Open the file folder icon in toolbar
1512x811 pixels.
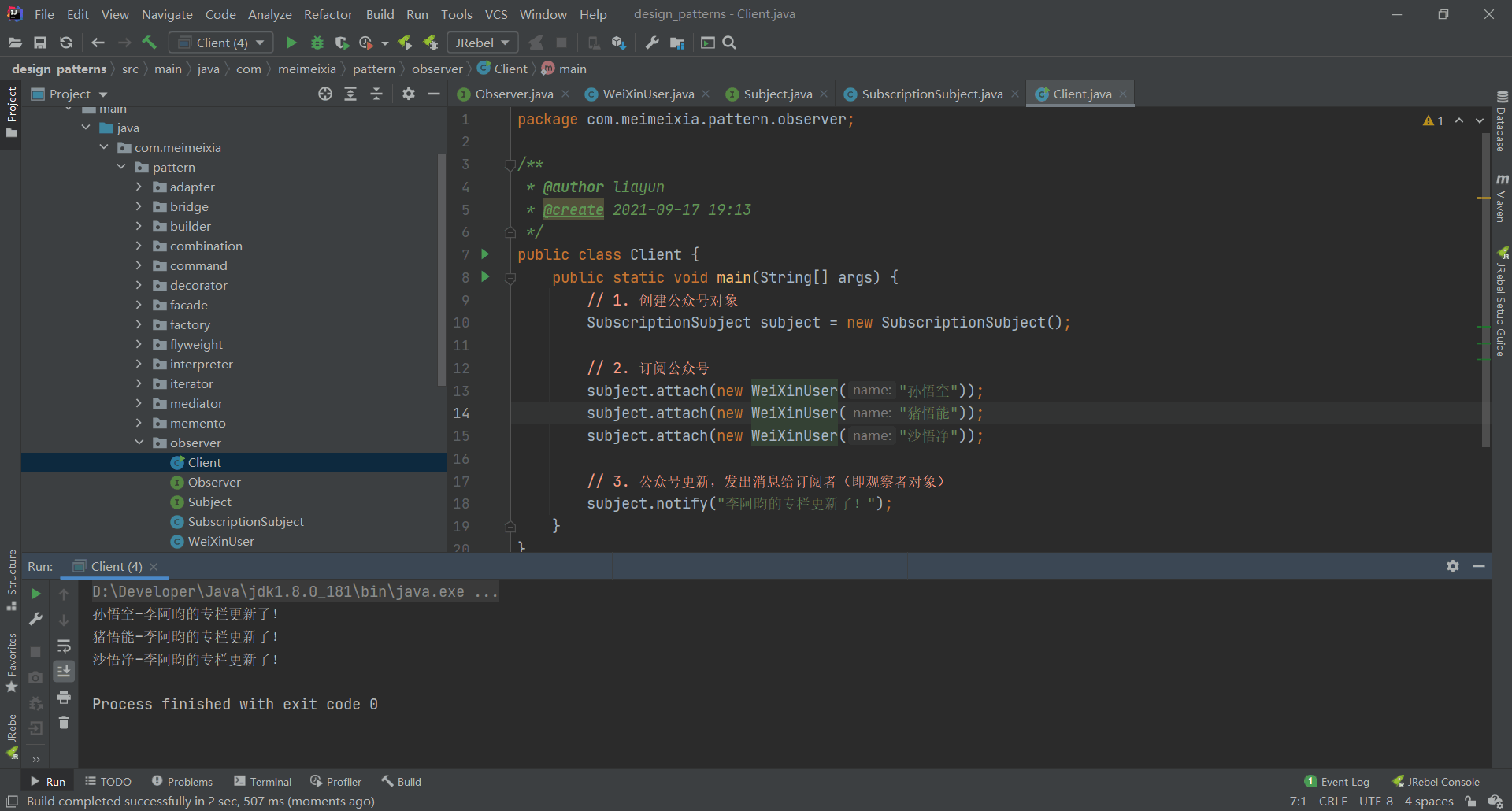(x=15, y=43)
